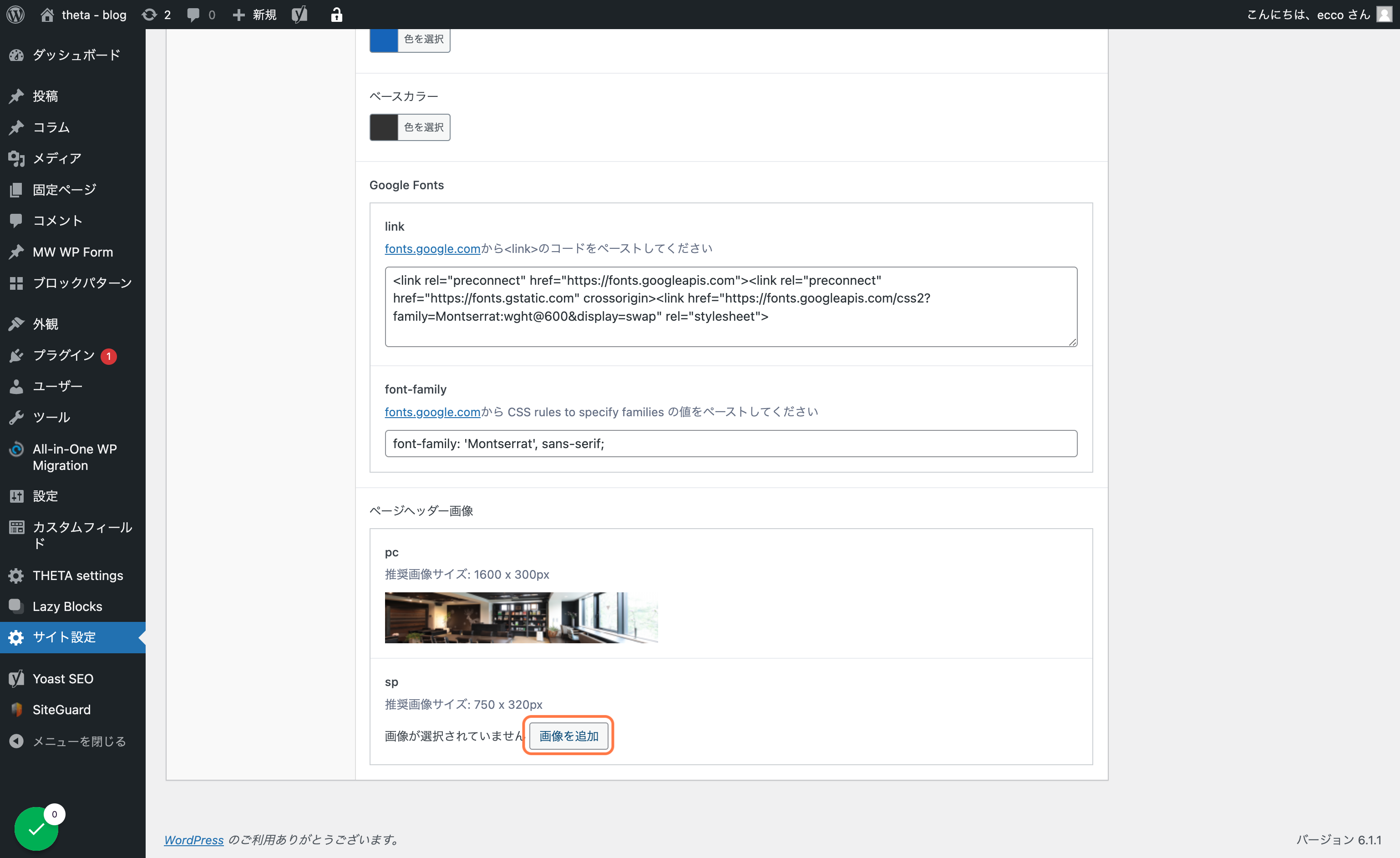
Task: Open the WordPress logo menu
Action: pyautogui.click(x=15, y=15)
